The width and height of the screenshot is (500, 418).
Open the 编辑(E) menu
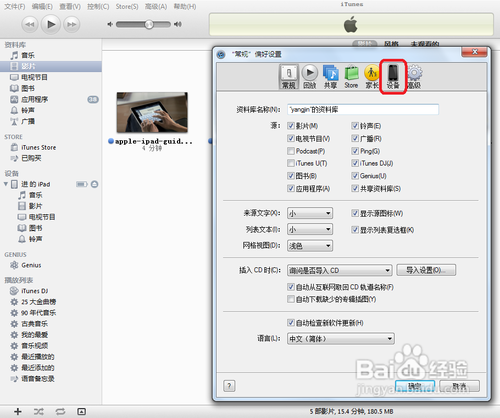42,7
